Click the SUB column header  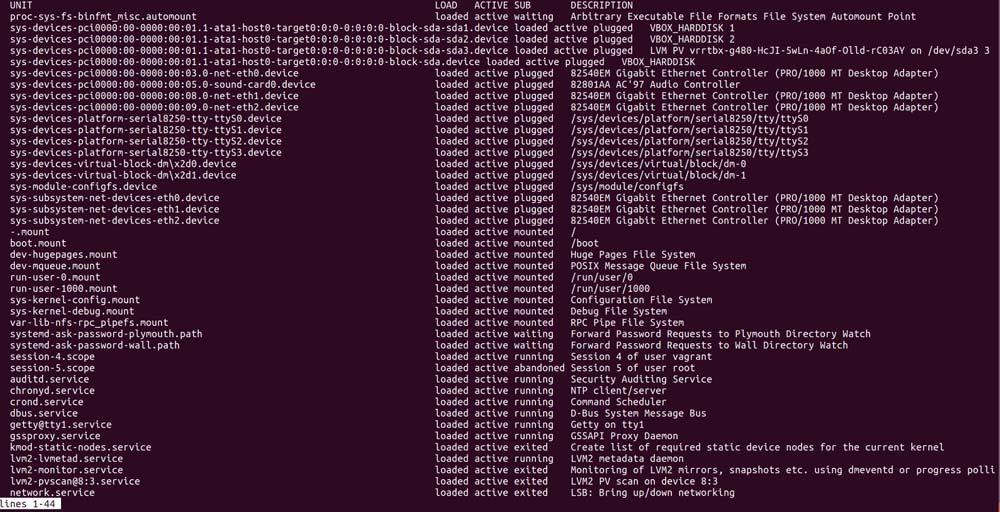(x=522, y=6)
